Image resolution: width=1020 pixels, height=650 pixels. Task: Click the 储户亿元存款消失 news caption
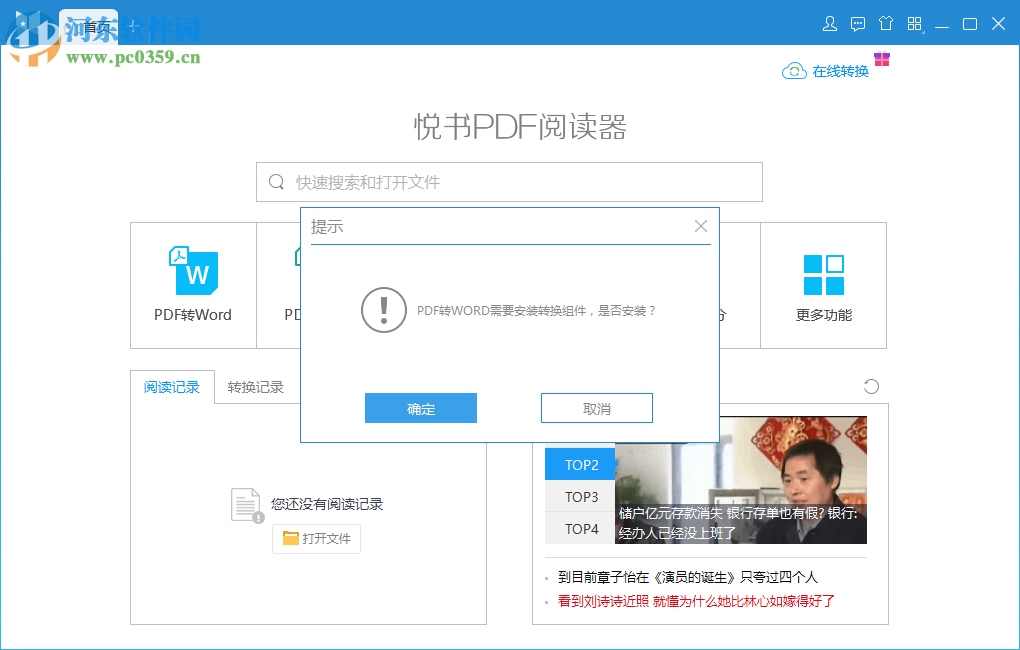pyautogui.click(x=738, y=523)
